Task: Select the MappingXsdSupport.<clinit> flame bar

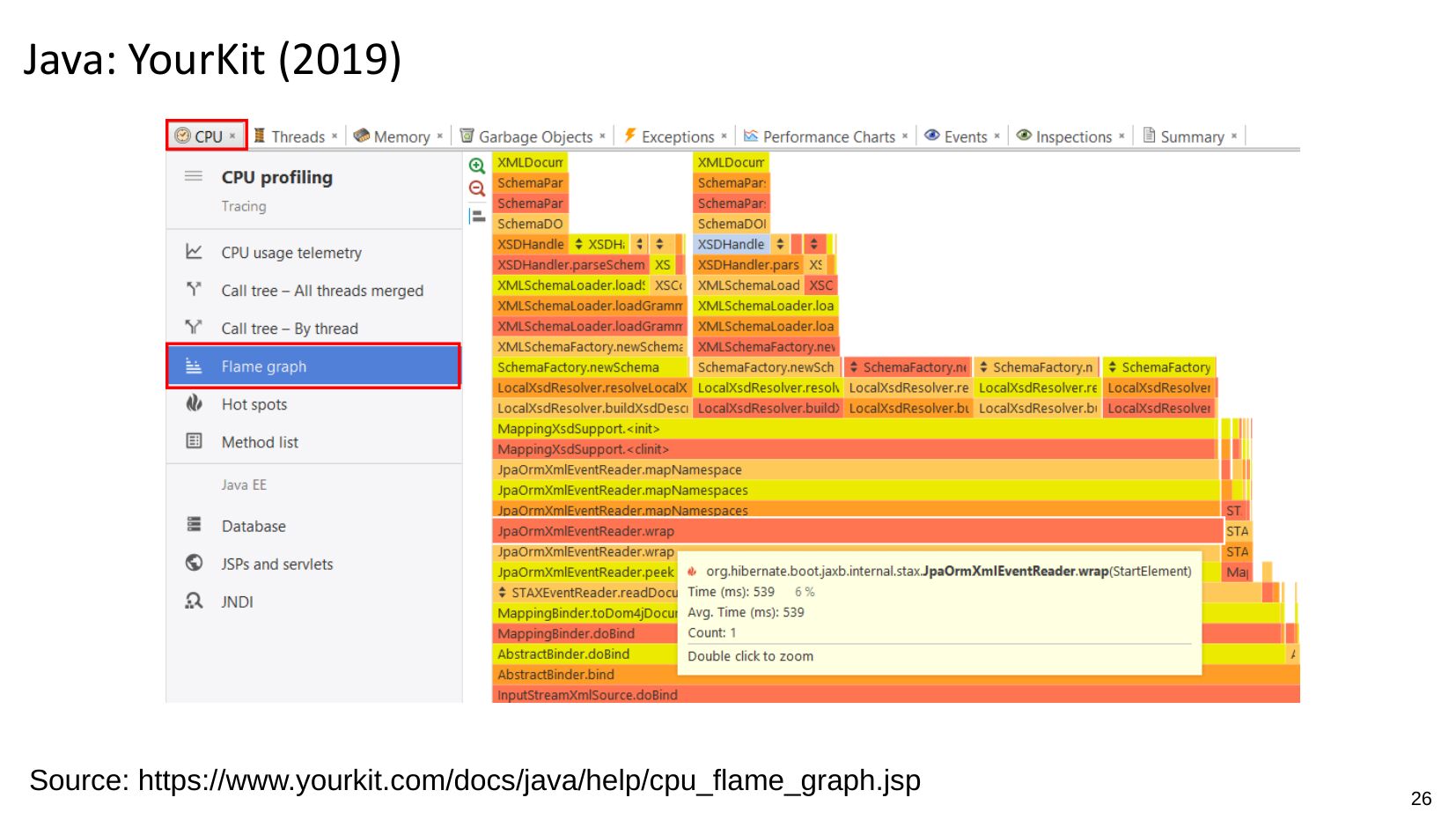Action: pos(854,450)
